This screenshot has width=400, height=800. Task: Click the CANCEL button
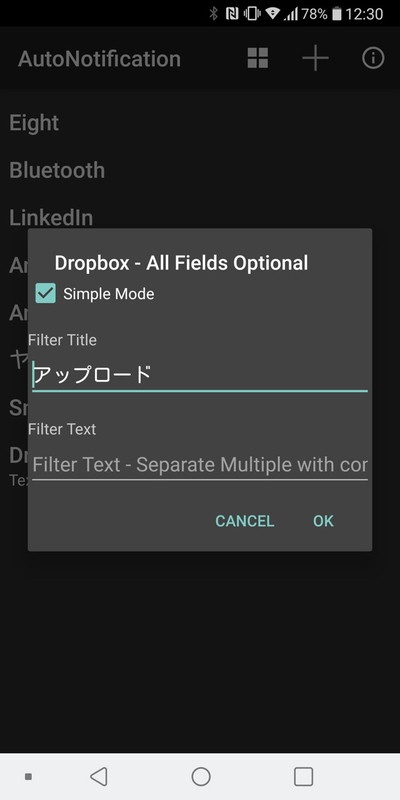click(245, 521)
